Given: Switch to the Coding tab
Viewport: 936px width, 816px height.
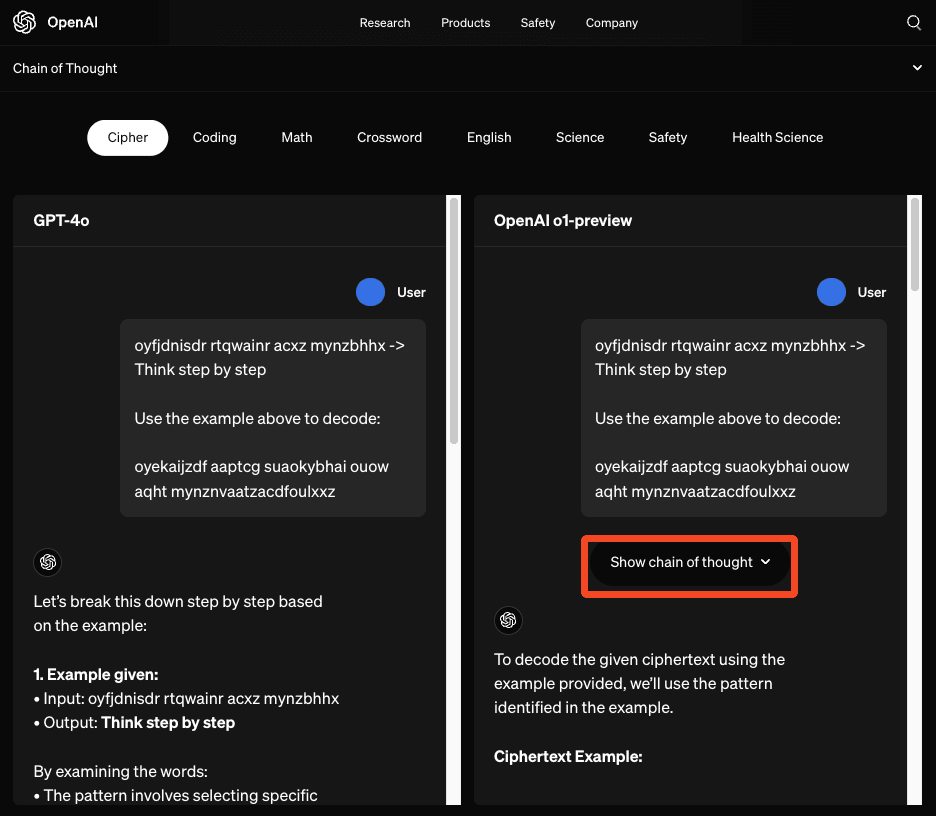Looking at the screenshot, I should [214, 138].
